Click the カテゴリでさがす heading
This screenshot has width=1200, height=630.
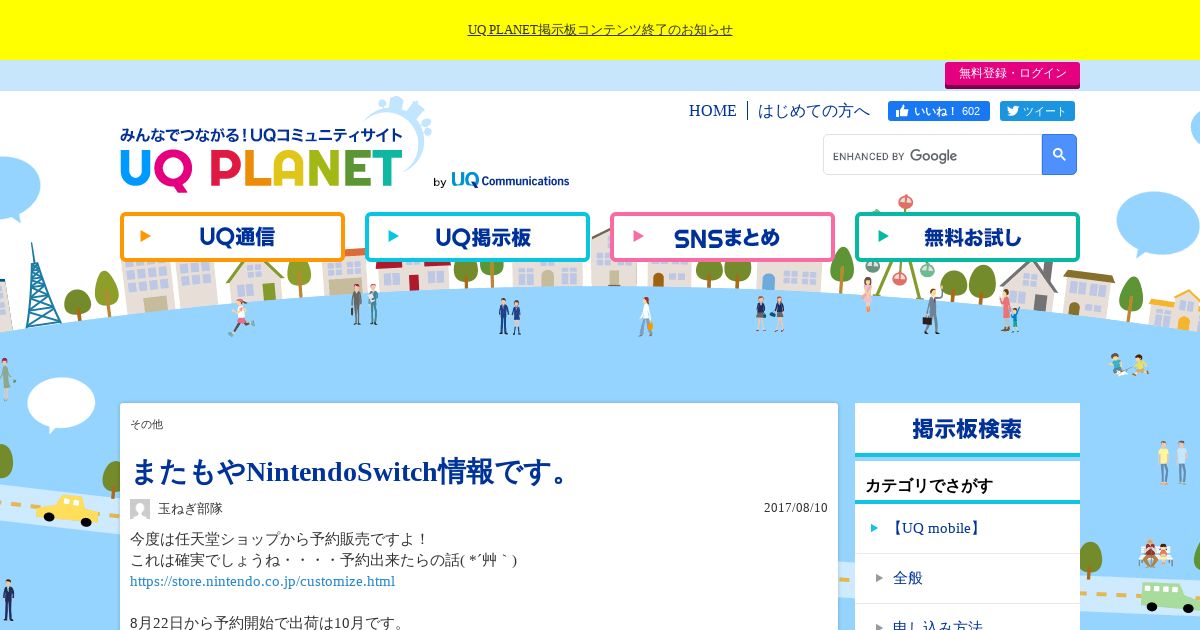929,486
